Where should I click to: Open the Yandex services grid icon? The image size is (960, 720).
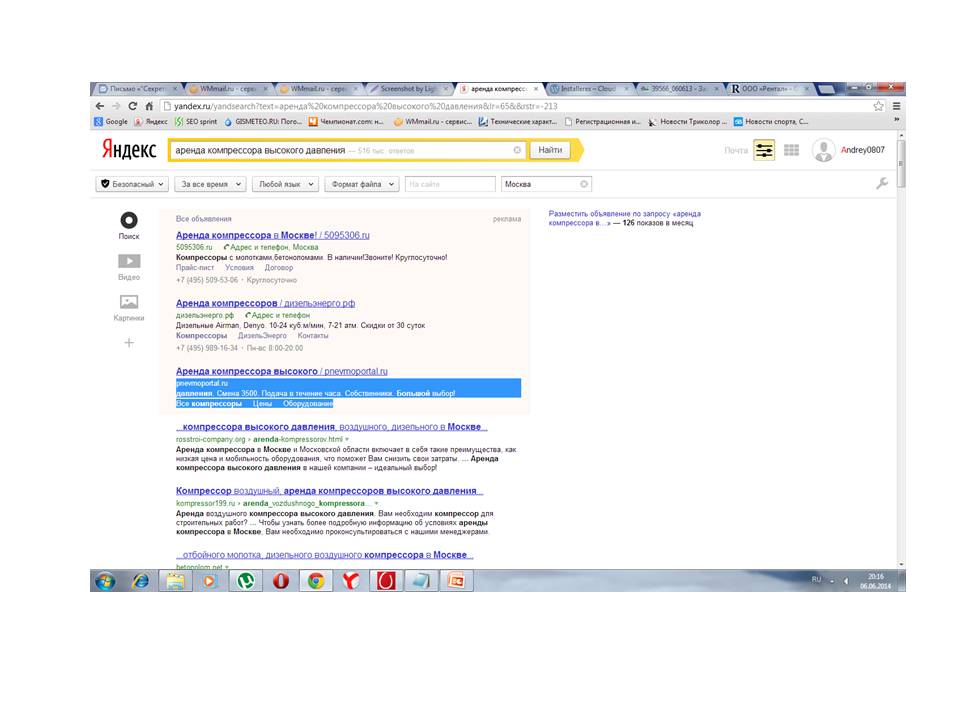(792, 150)
